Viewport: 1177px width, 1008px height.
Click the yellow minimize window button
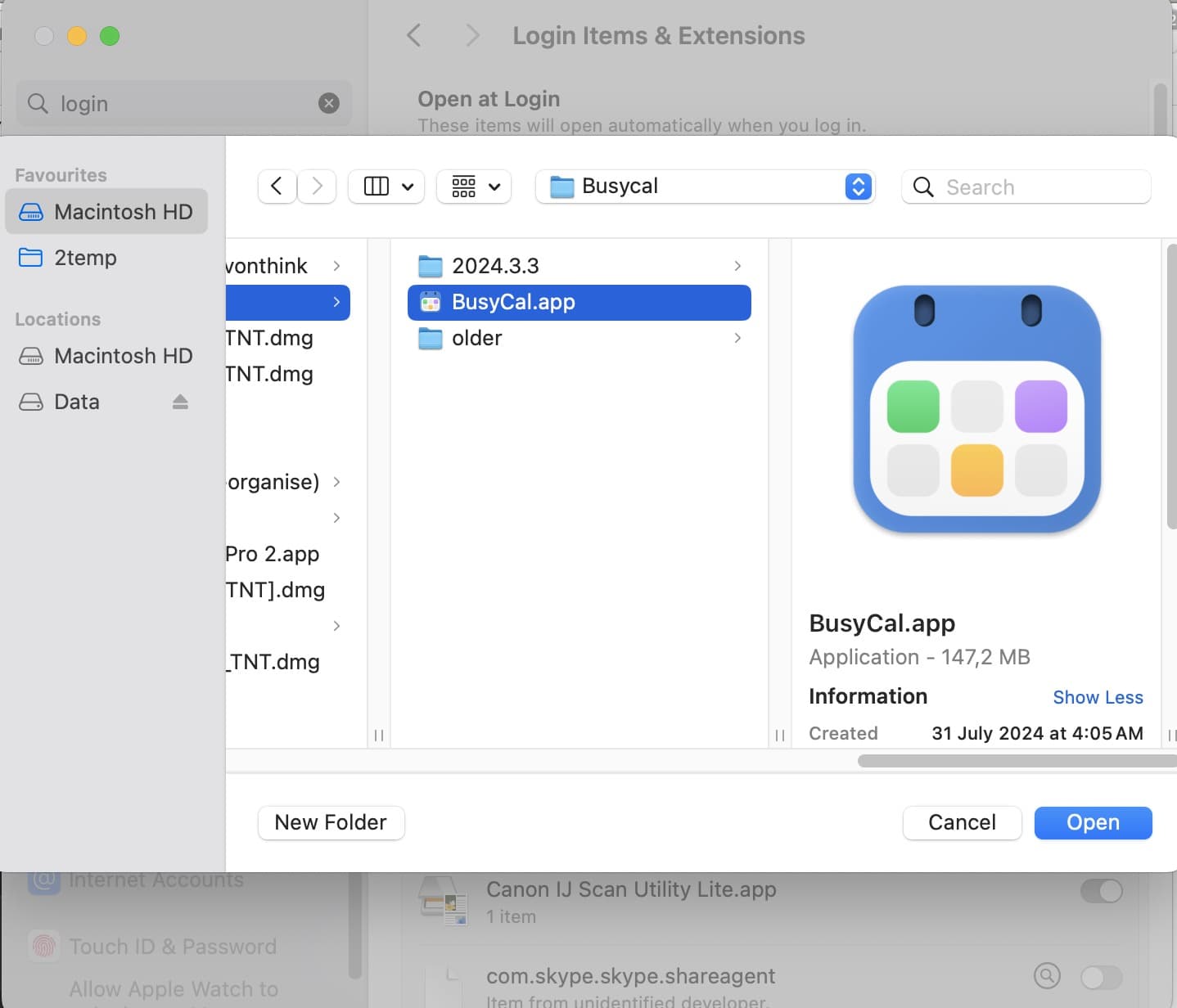point(77,36)
